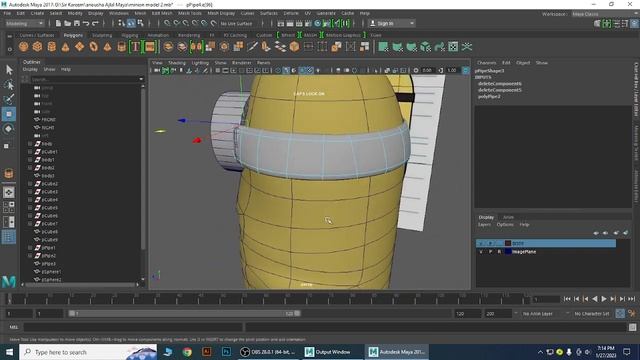Toggle Auto Key button near timeline
The width and height of the screenshot is (640, 360).
(620, 313)
